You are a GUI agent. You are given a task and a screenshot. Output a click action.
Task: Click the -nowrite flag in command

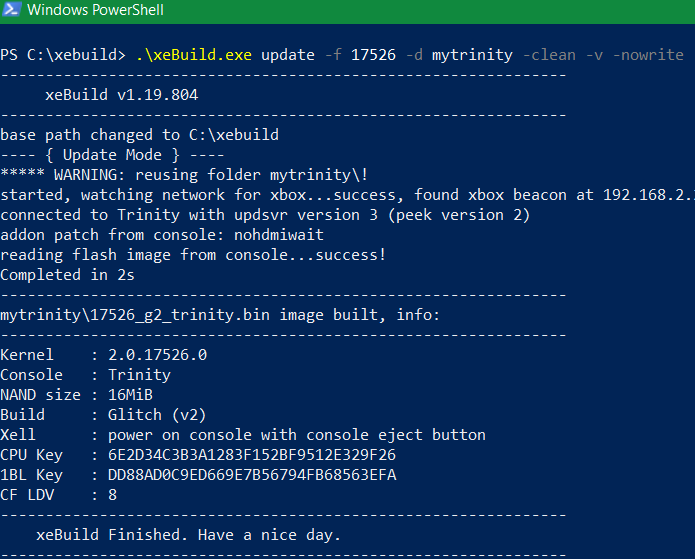click(648, 55)
